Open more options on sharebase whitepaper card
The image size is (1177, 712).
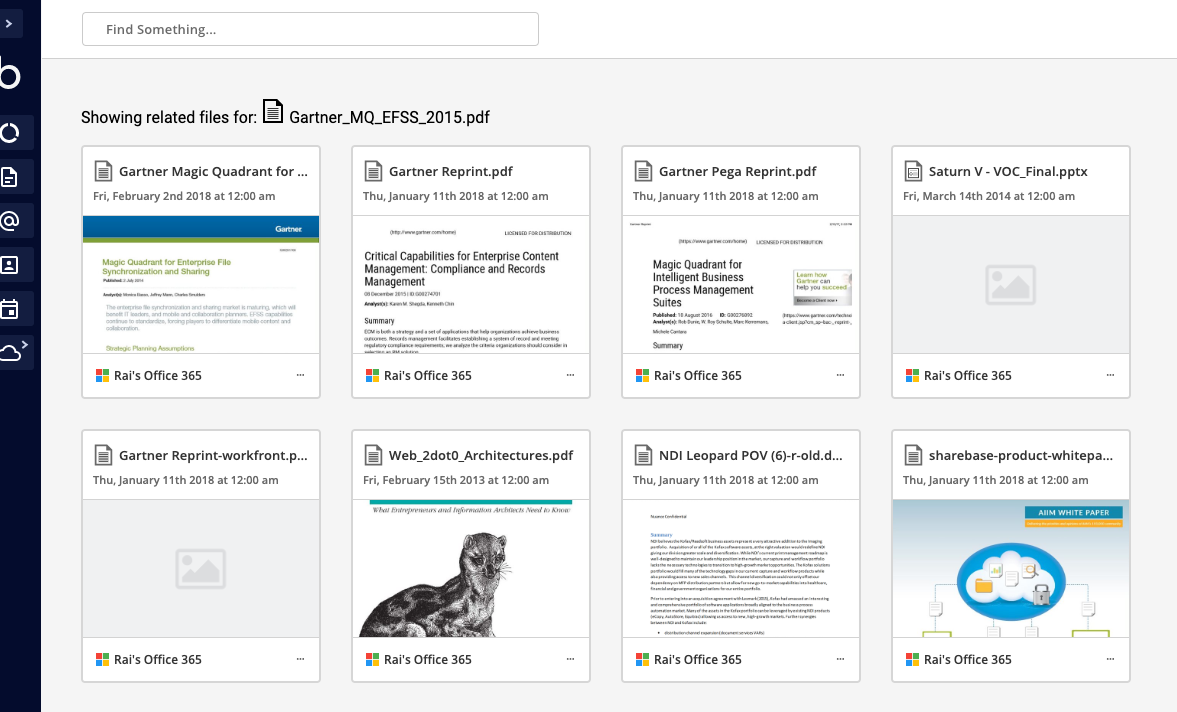(1110, 659)
